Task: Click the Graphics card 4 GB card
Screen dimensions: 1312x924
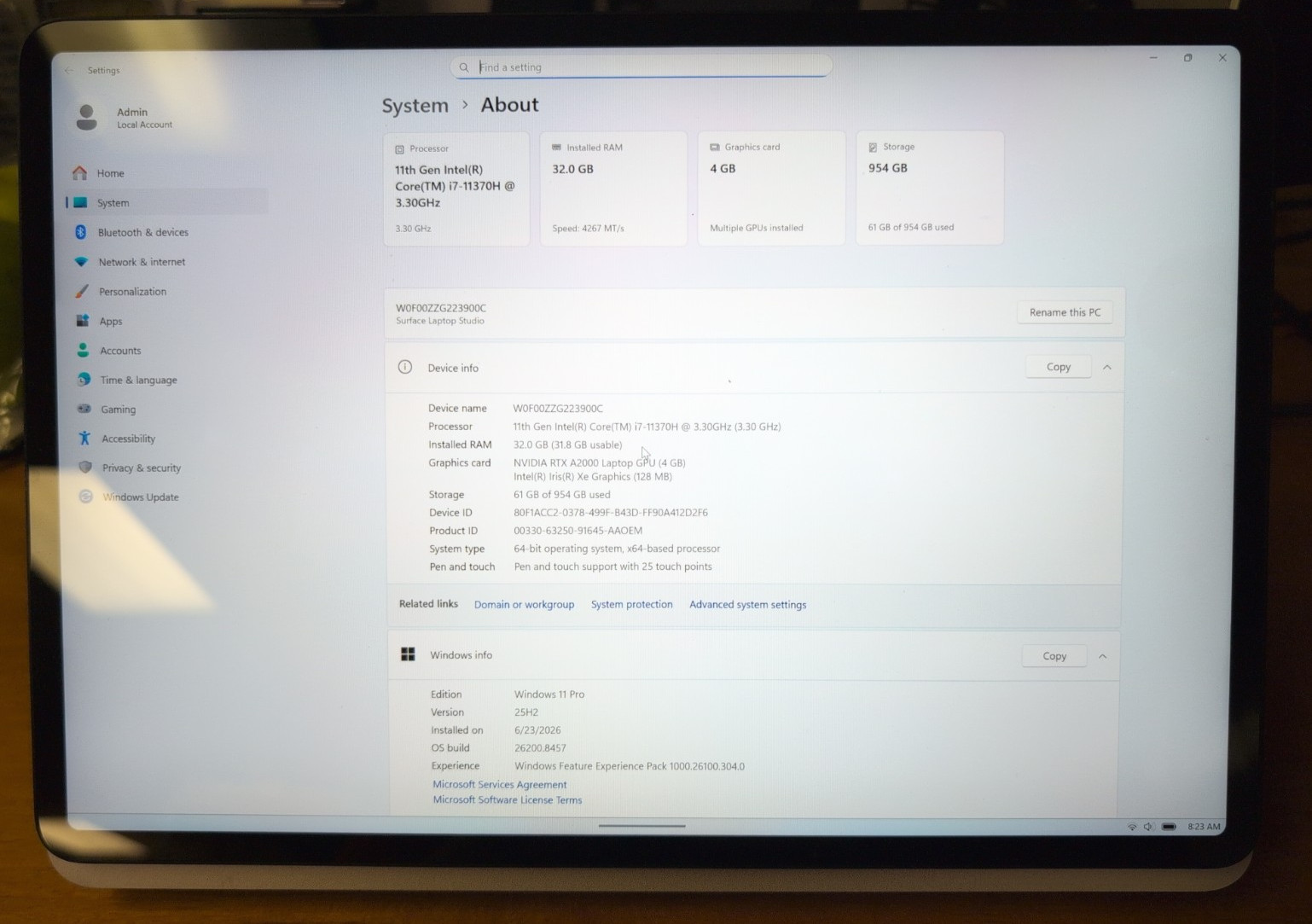Action: click(x=771, y=188)
